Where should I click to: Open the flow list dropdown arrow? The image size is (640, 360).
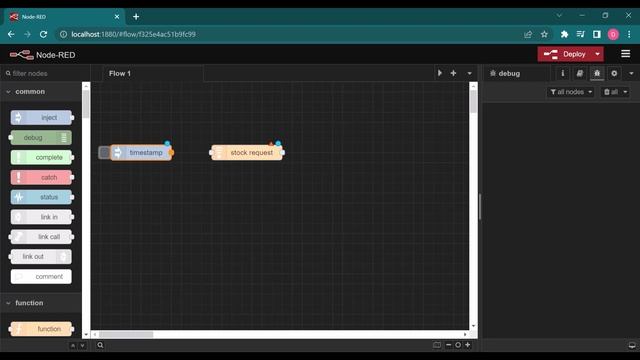[x=469, y=73]
